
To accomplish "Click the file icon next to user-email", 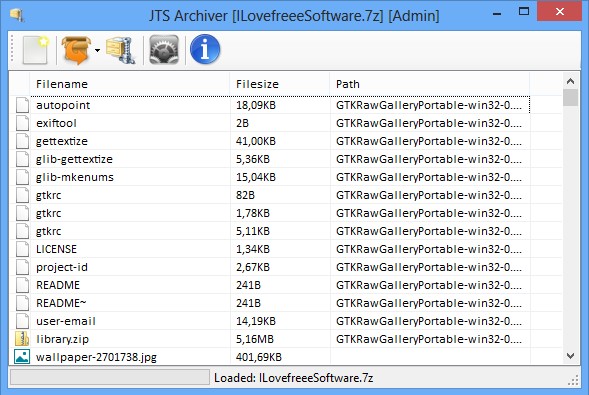I will (x=22, y=321).
